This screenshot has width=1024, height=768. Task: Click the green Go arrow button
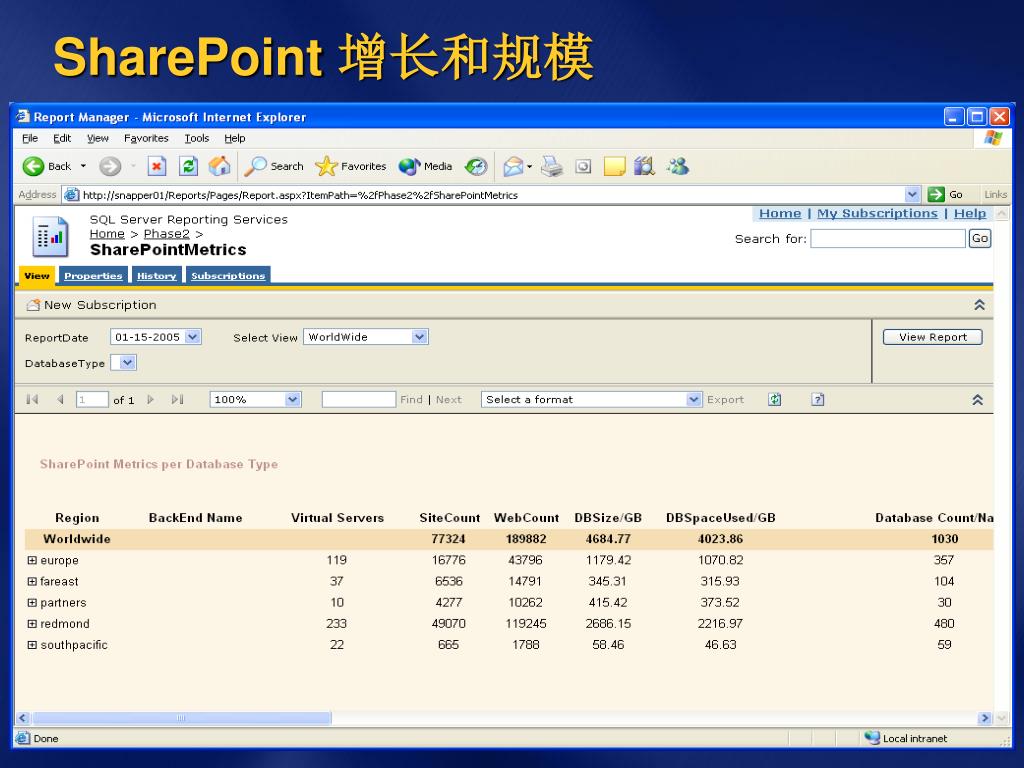pos(936,195)
